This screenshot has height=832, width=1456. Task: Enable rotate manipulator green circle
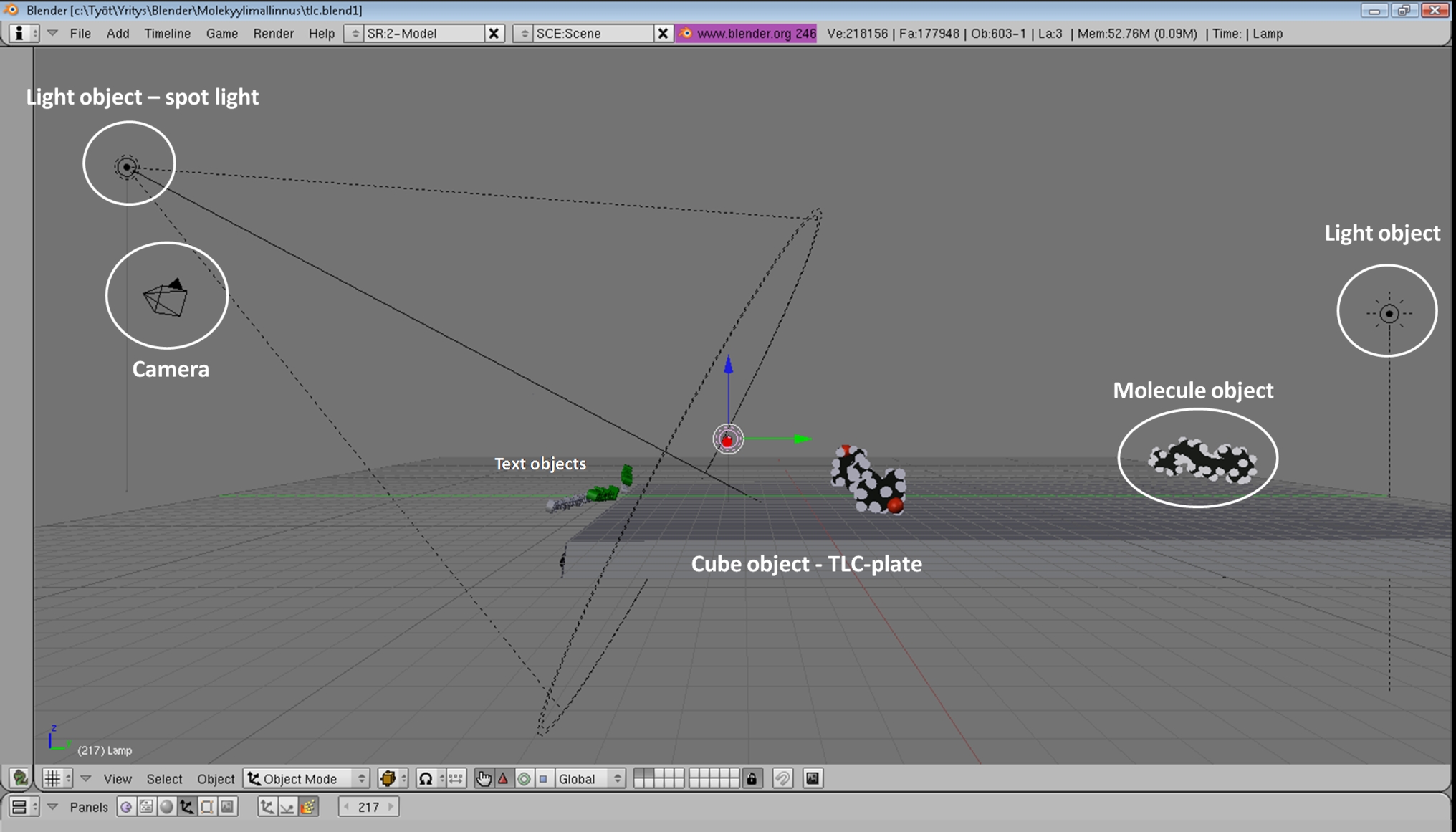pyautogui.click(x=524, y=778)
